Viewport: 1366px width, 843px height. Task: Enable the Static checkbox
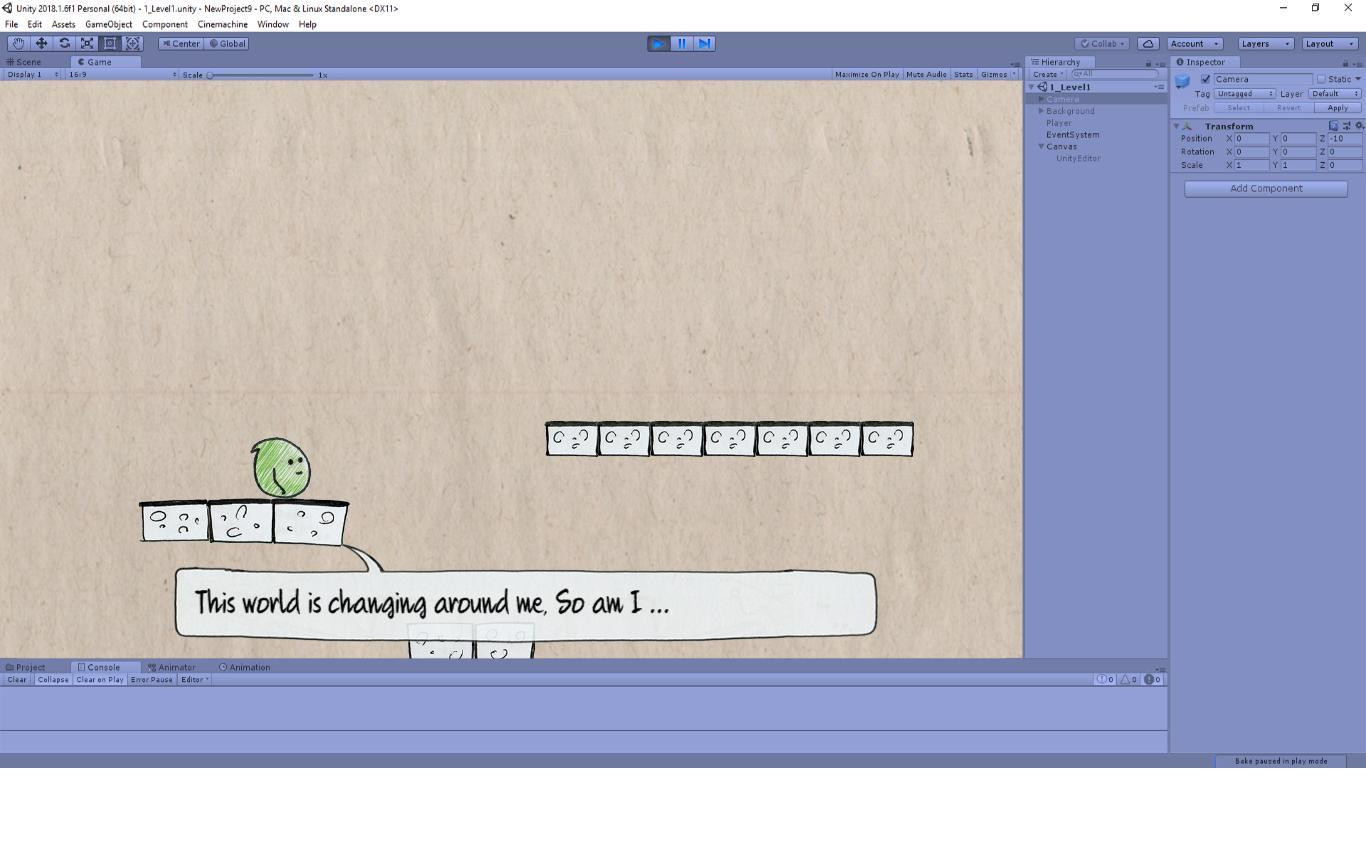click(x=1321, y=79)
